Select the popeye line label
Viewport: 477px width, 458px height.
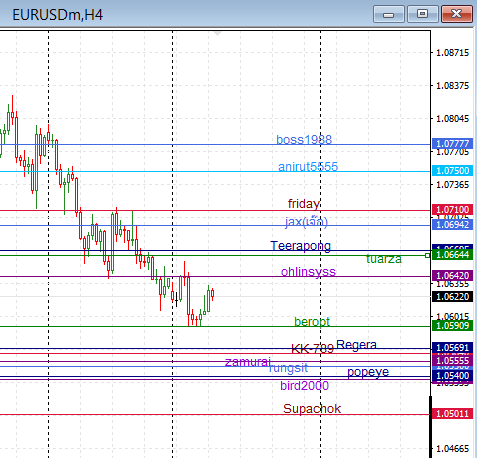click(368, 372)
